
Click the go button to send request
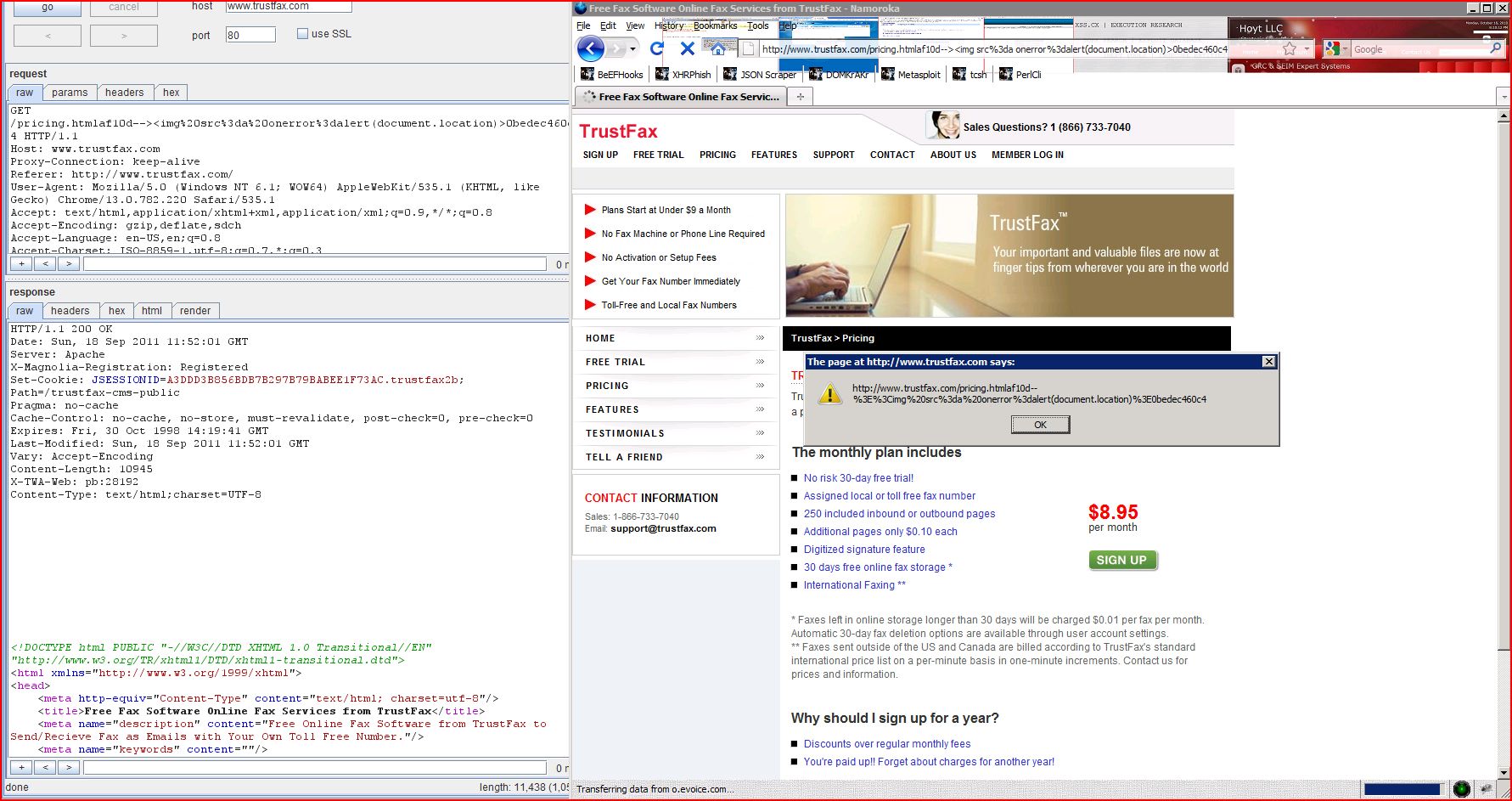[x=48, y=8]
